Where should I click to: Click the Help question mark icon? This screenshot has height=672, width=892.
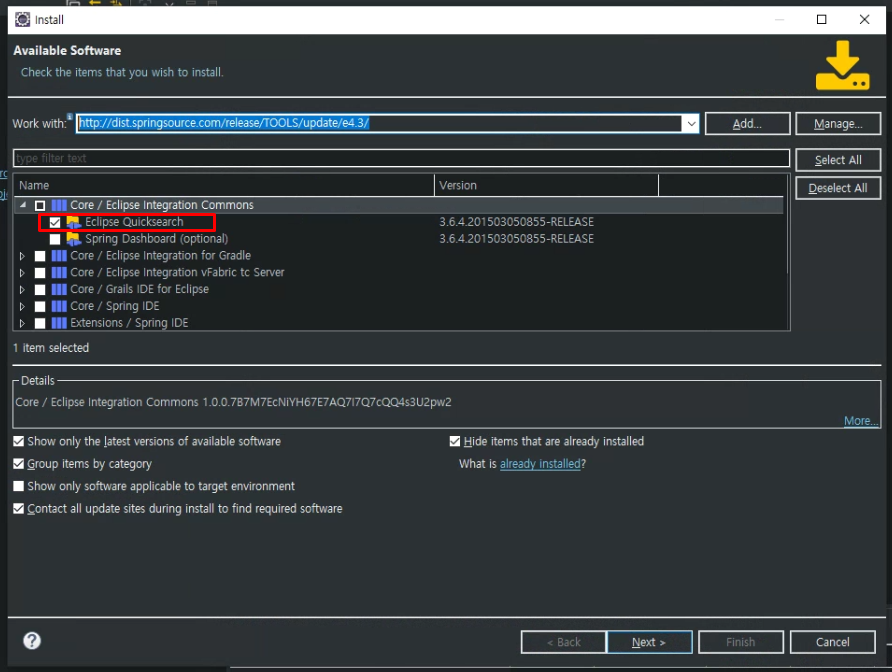(32, 641)
